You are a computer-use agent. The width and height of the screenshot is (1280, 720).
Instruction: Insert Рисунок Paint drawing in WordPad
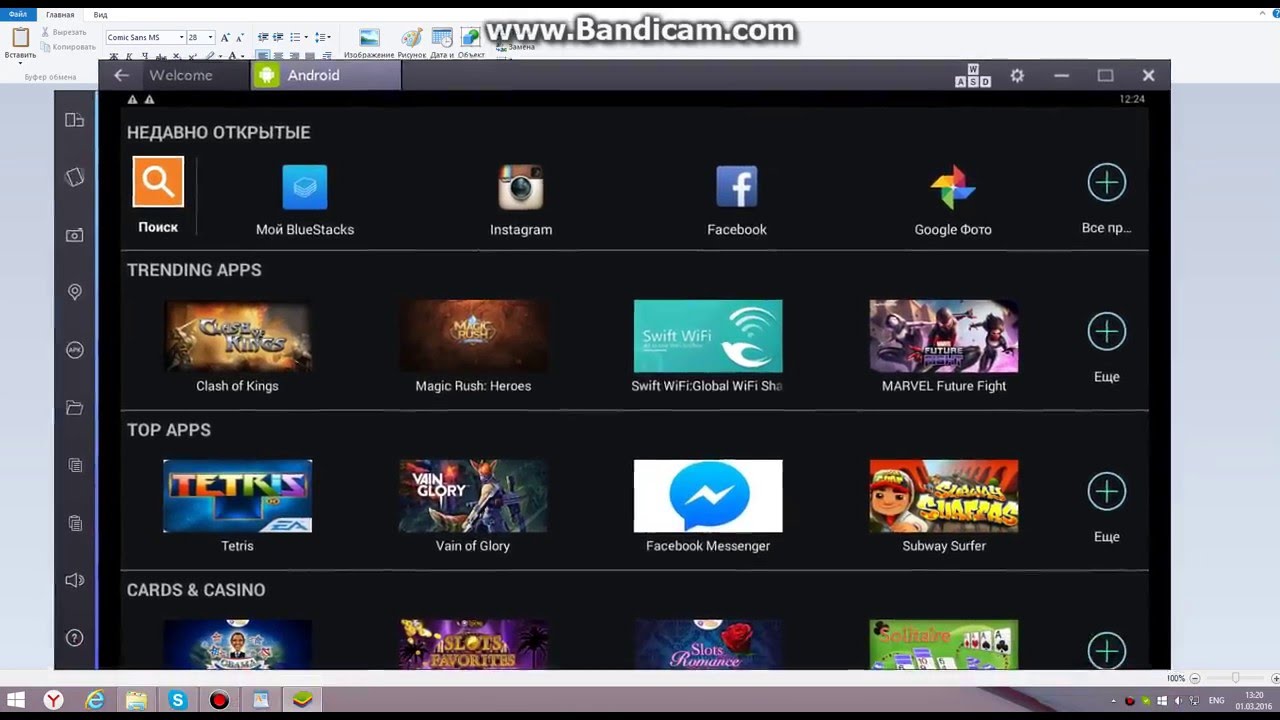(x=411, y=42)
